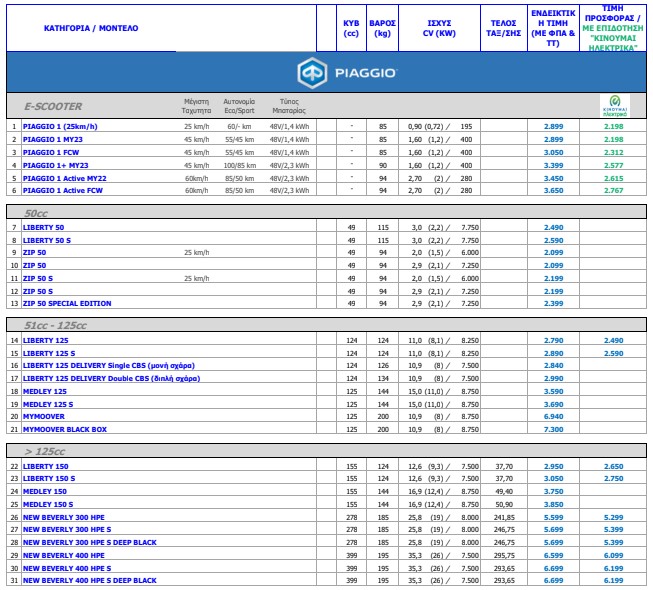The height and width of the screenshot is (590, 653).
Task: Select the 241,85 tax of NEW BEVERLY 300 HPE
Action: (x=504, y=517)
